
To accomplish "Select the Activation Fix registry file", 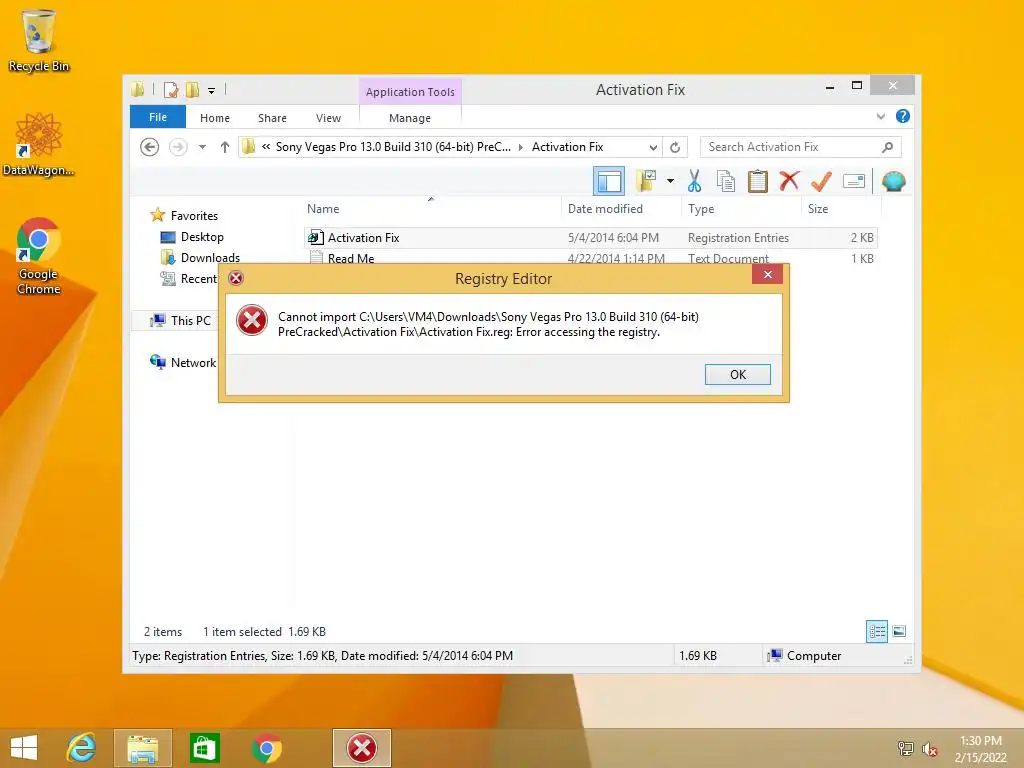I will (x=590, y=238).
